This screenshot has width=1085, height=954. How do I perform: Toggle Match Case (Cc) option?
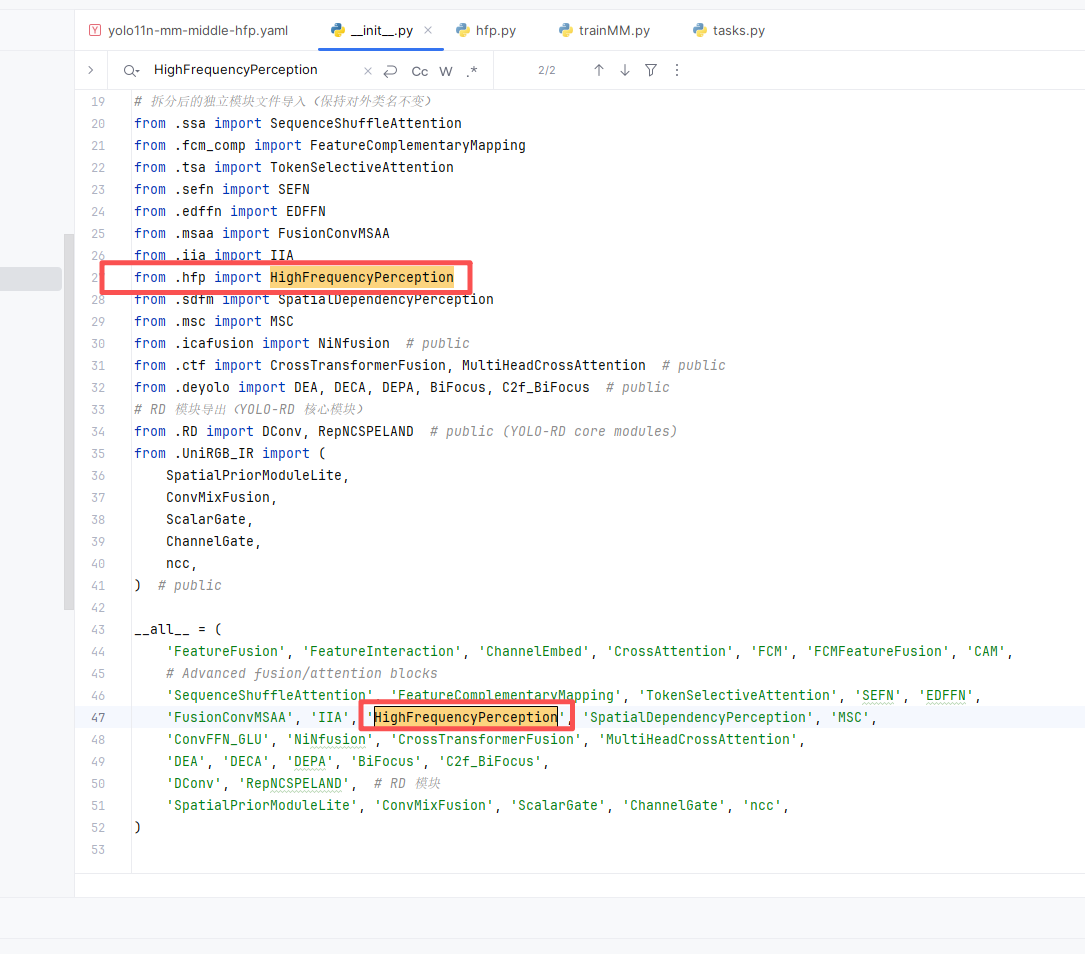click(x=419, y=71)
